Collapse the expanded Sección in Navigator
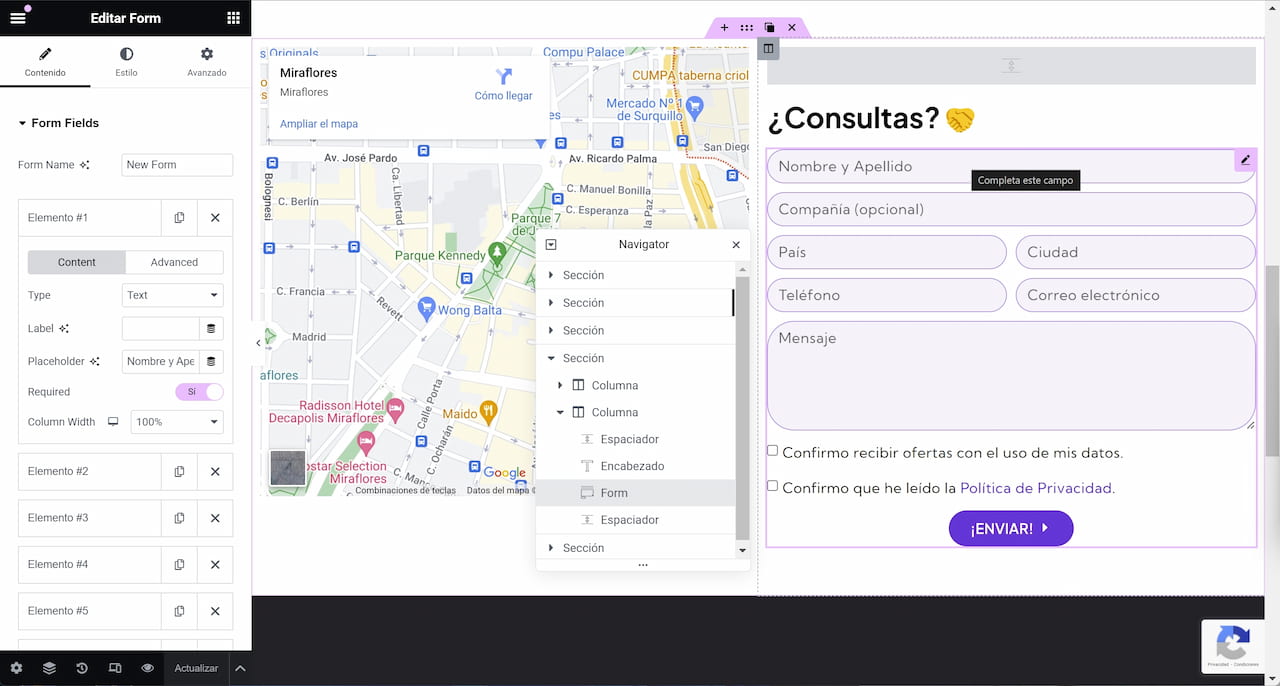The image size is (1280, 686). [551, 358]
